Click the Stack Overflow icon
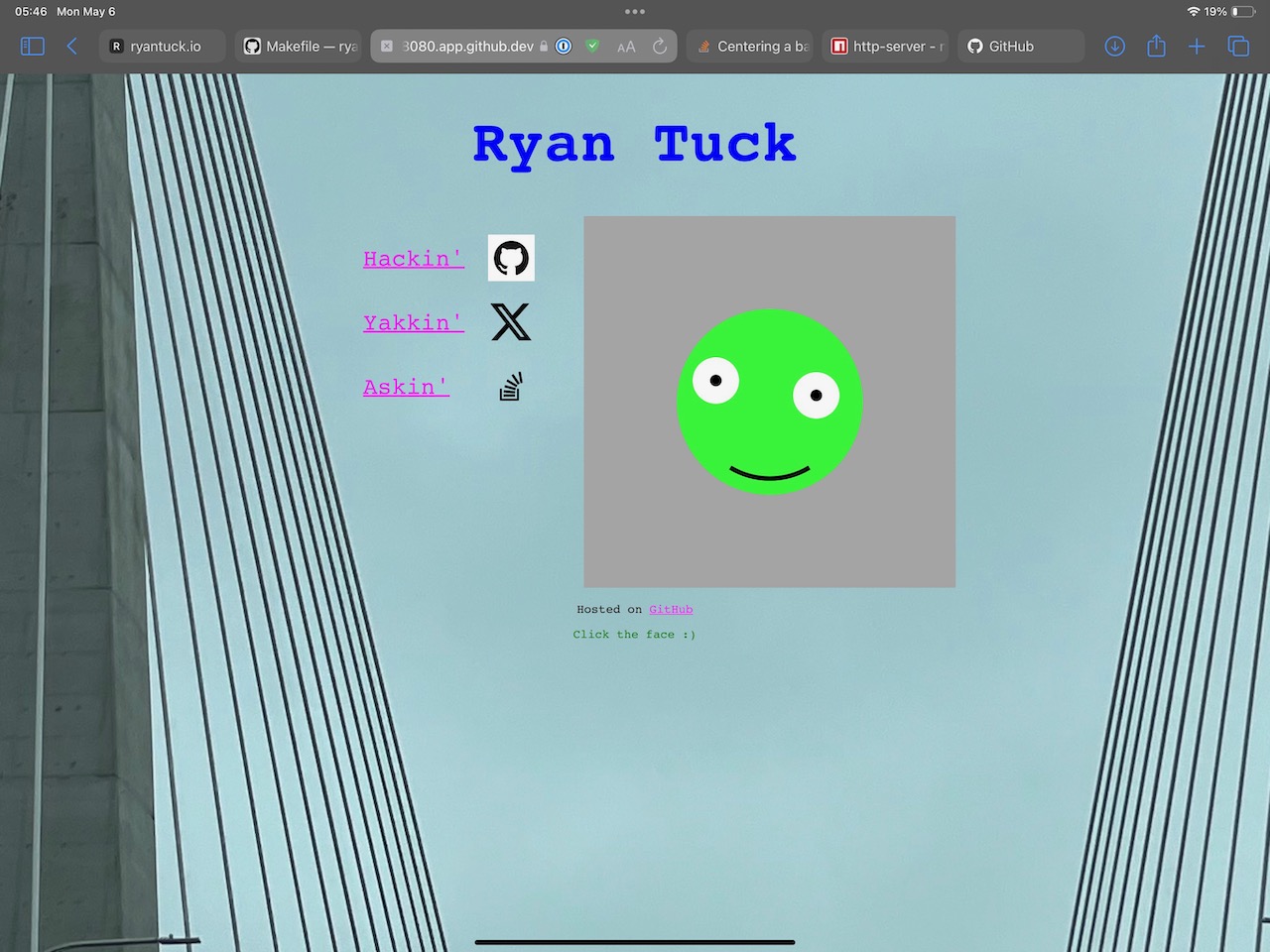Viewport: 1270px width, 952px height. coord(511,387)
